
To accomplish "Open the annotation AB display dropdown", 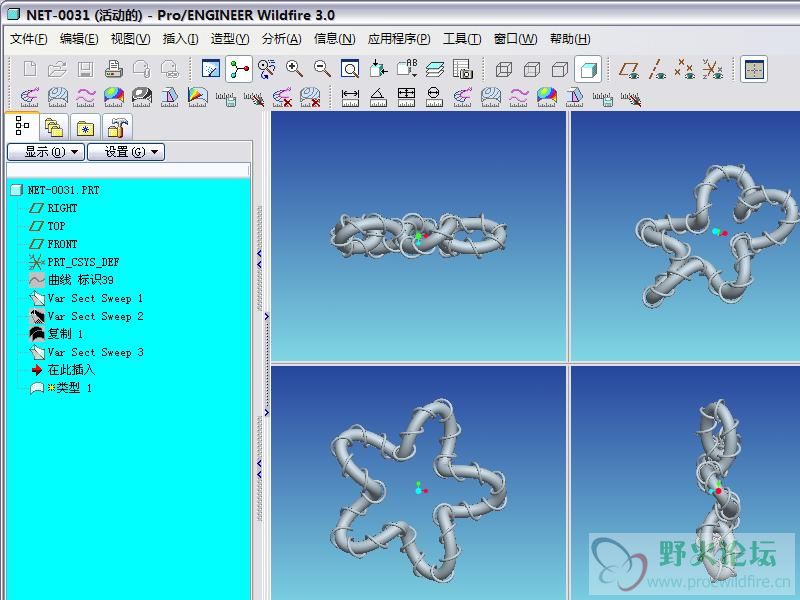I will tap(407, 68).
